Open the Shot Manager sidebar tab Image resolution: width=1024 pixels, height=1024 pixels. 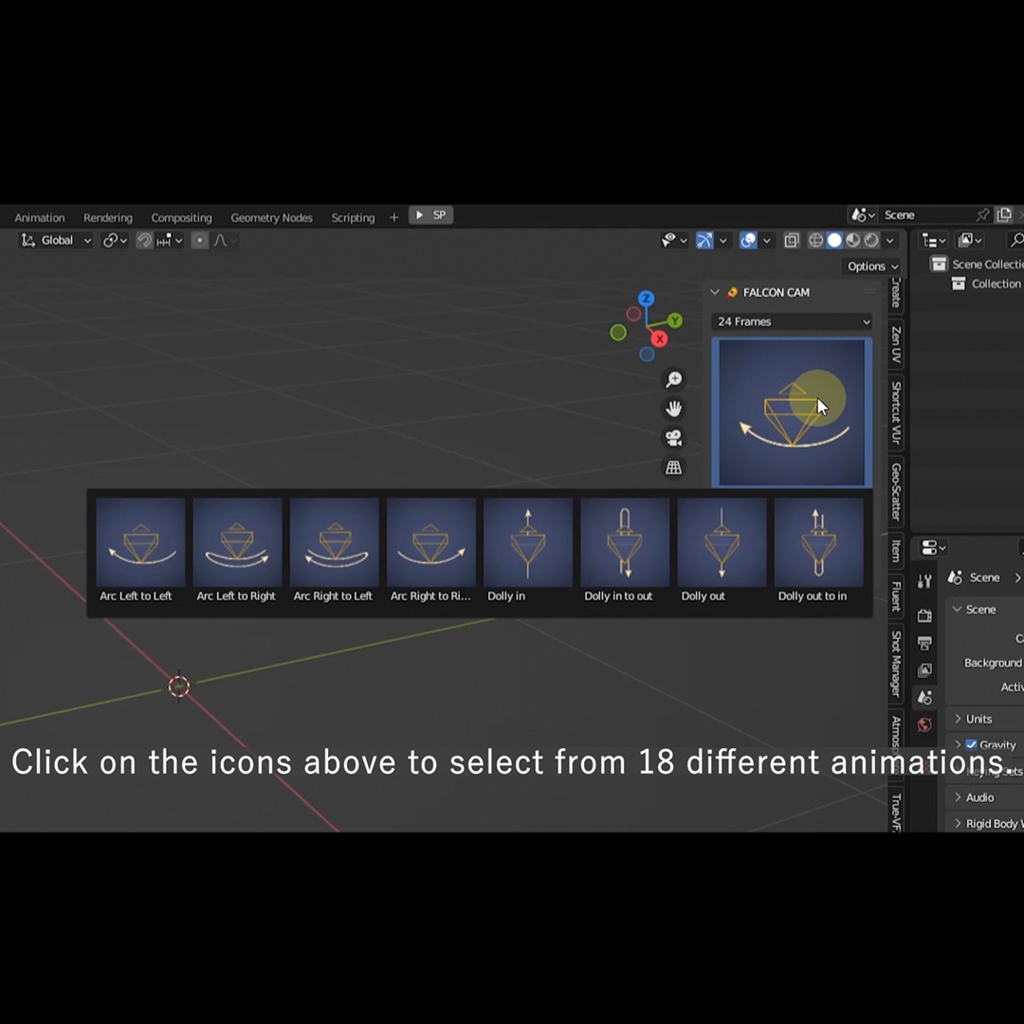tap(896, 664)
